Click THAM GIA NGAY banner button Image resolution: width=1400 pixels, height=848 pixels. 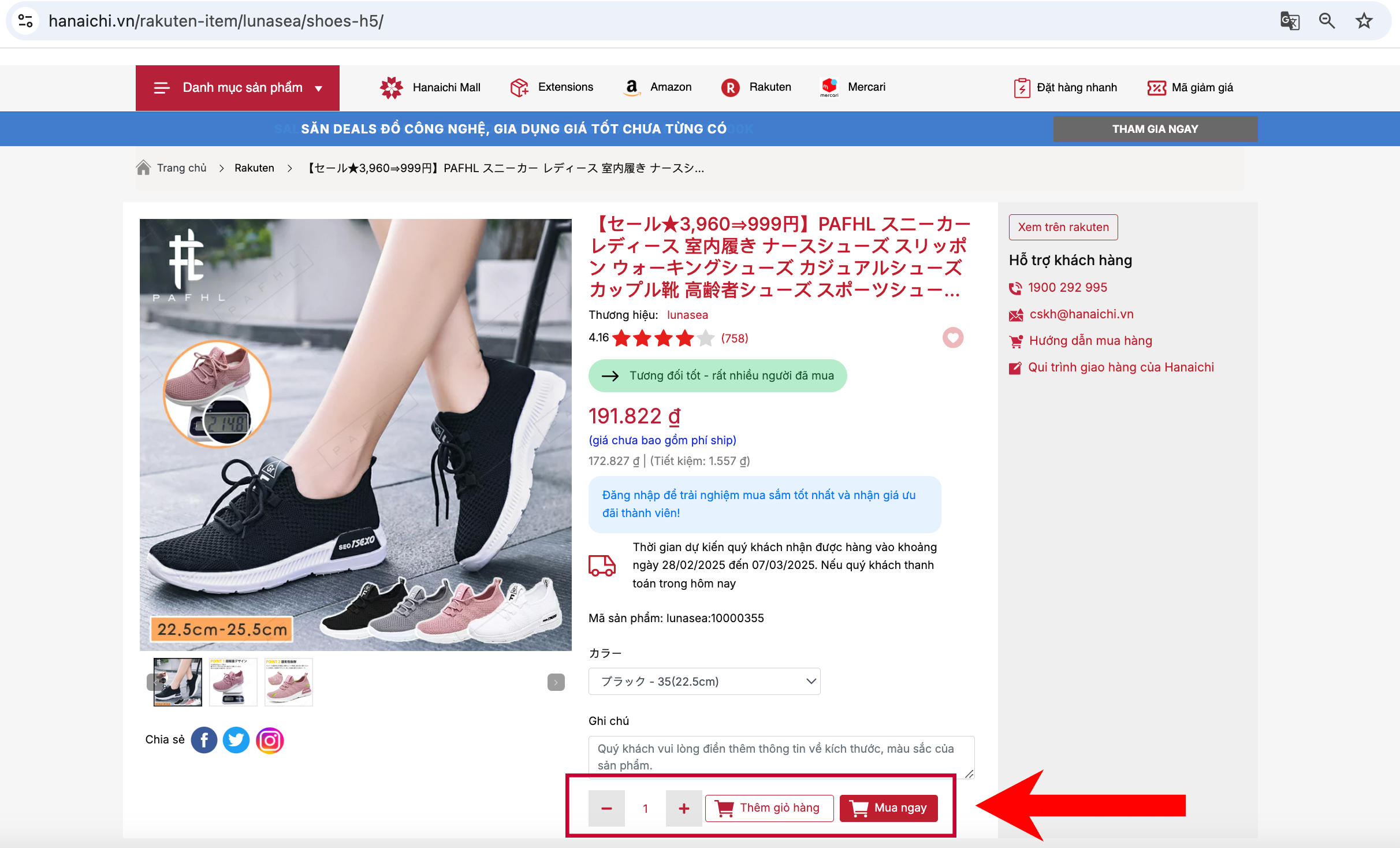tap(1155, 129)
